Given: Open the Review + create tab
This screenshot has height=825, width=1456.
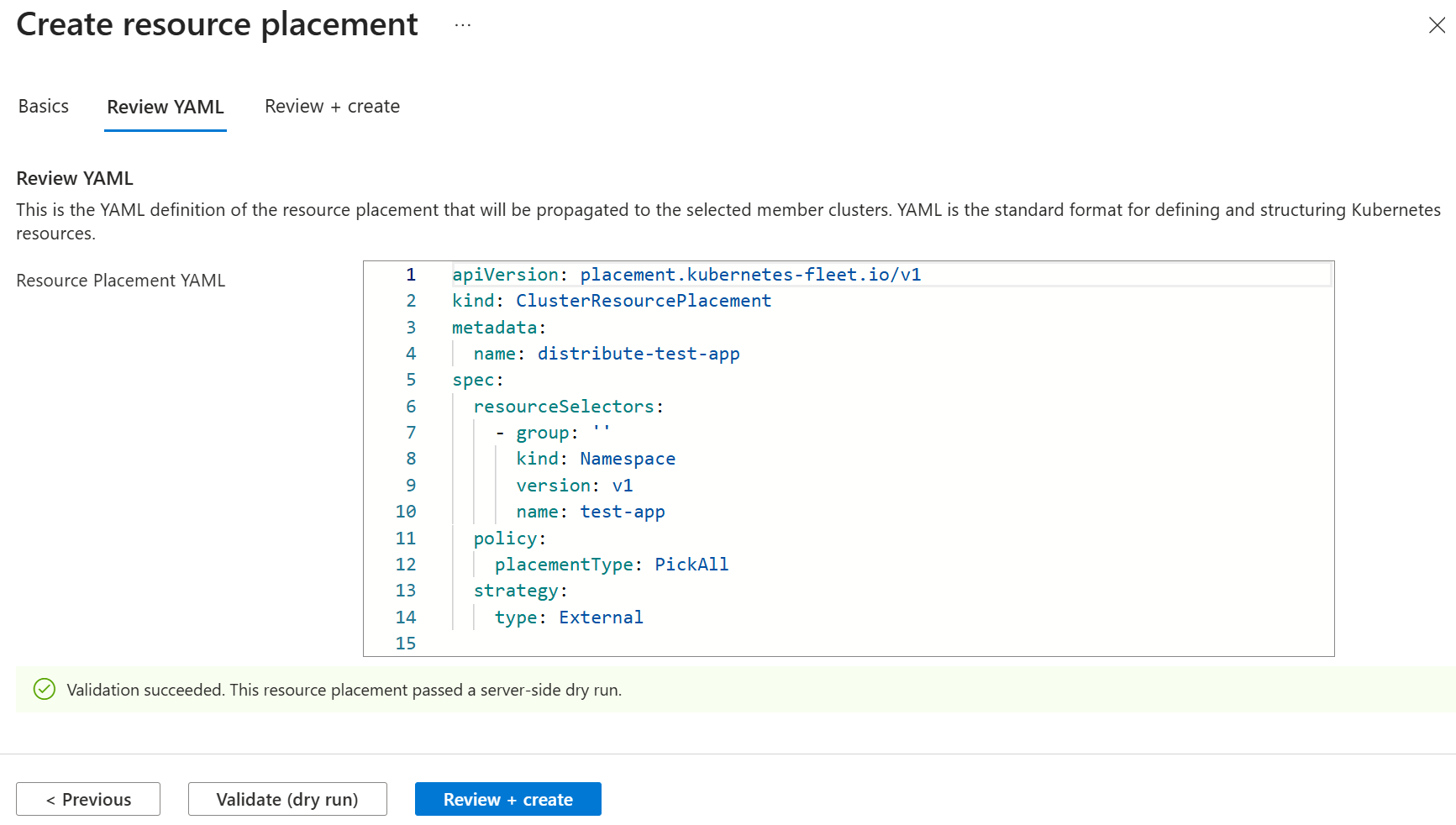Looking at the screenshot, I should [332, 107].
